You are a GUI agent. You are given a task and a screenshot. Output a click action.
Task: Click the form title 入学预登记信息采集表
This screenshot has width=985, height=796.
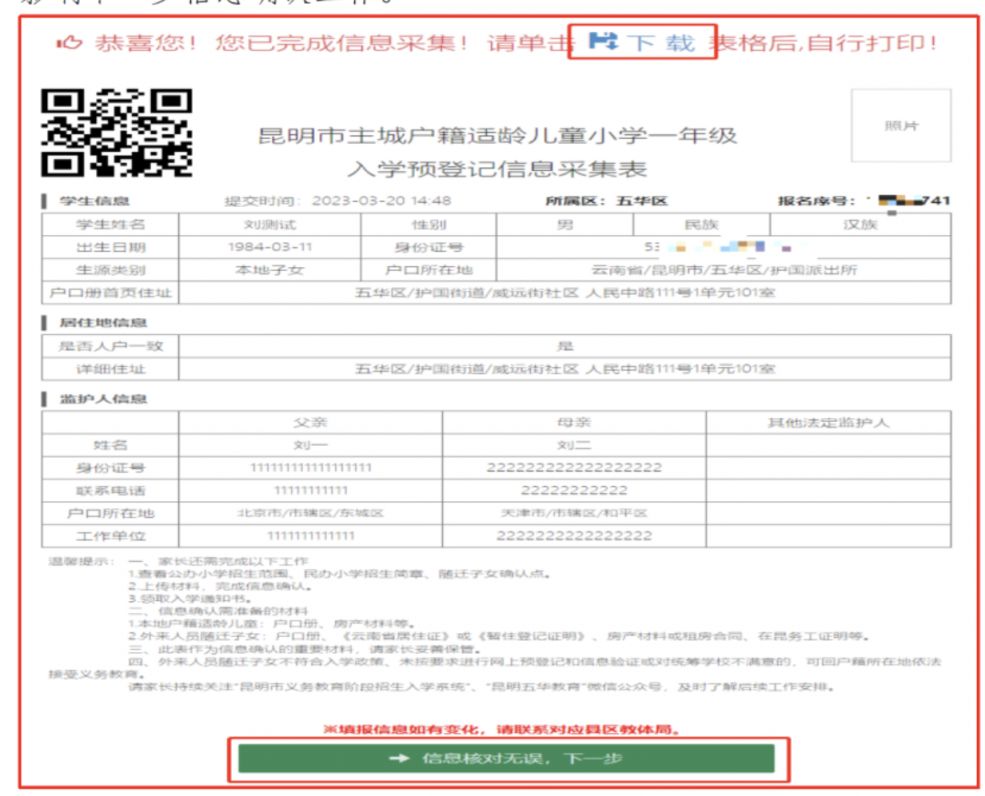point(497,168)
